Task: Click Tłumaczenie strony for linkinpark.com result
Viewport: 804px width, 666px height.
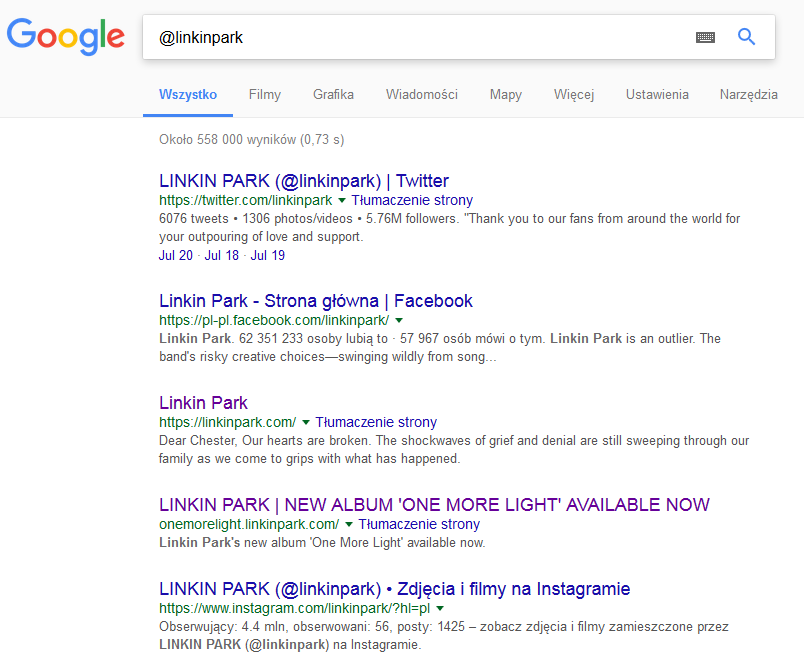Action: tap(376, 422)
